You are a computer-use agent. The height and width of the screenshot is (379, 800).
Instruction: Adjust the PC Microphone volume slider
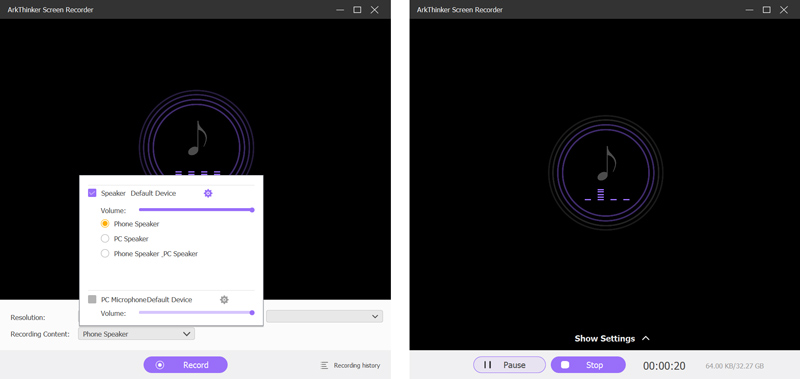(196, 312)
